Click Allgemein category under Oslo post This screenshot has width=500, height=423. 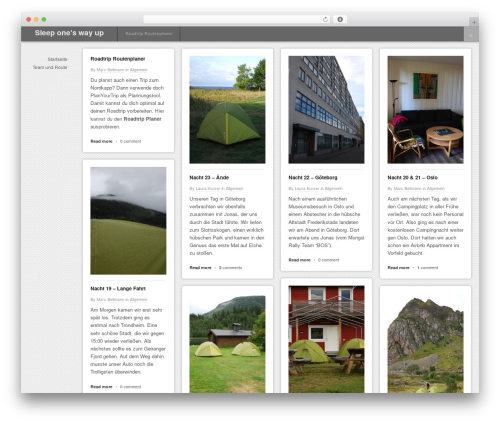tap(436, 189)
